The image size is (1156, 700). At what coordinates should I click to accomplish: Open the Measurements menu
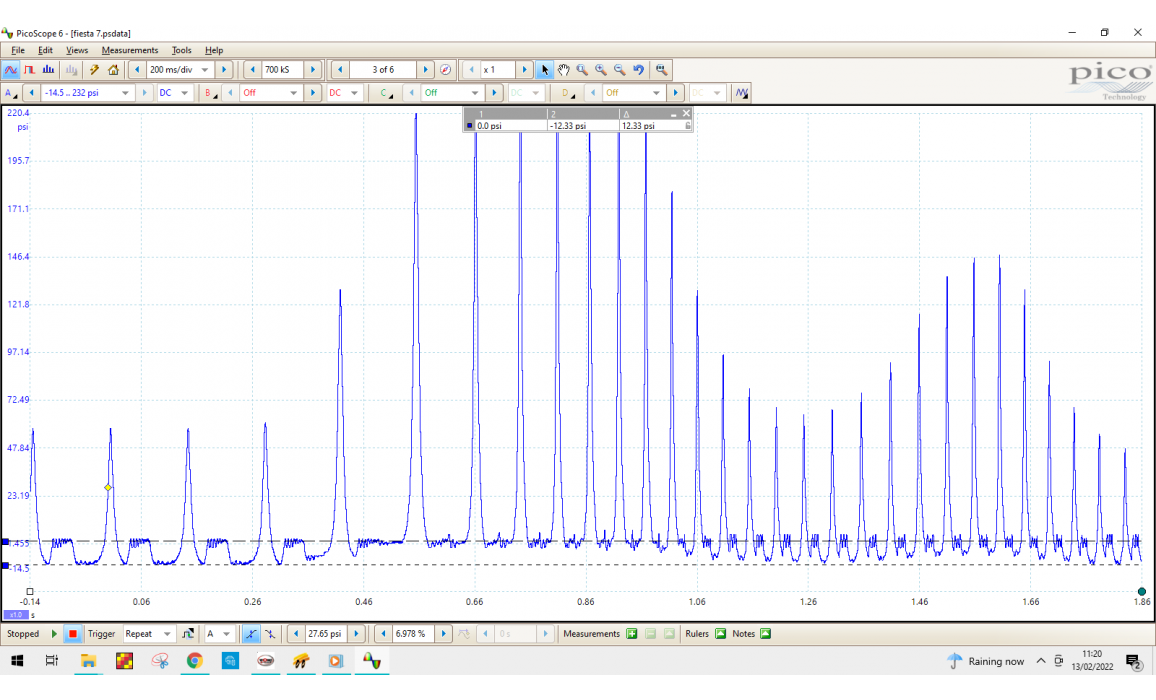click(129, 50)
